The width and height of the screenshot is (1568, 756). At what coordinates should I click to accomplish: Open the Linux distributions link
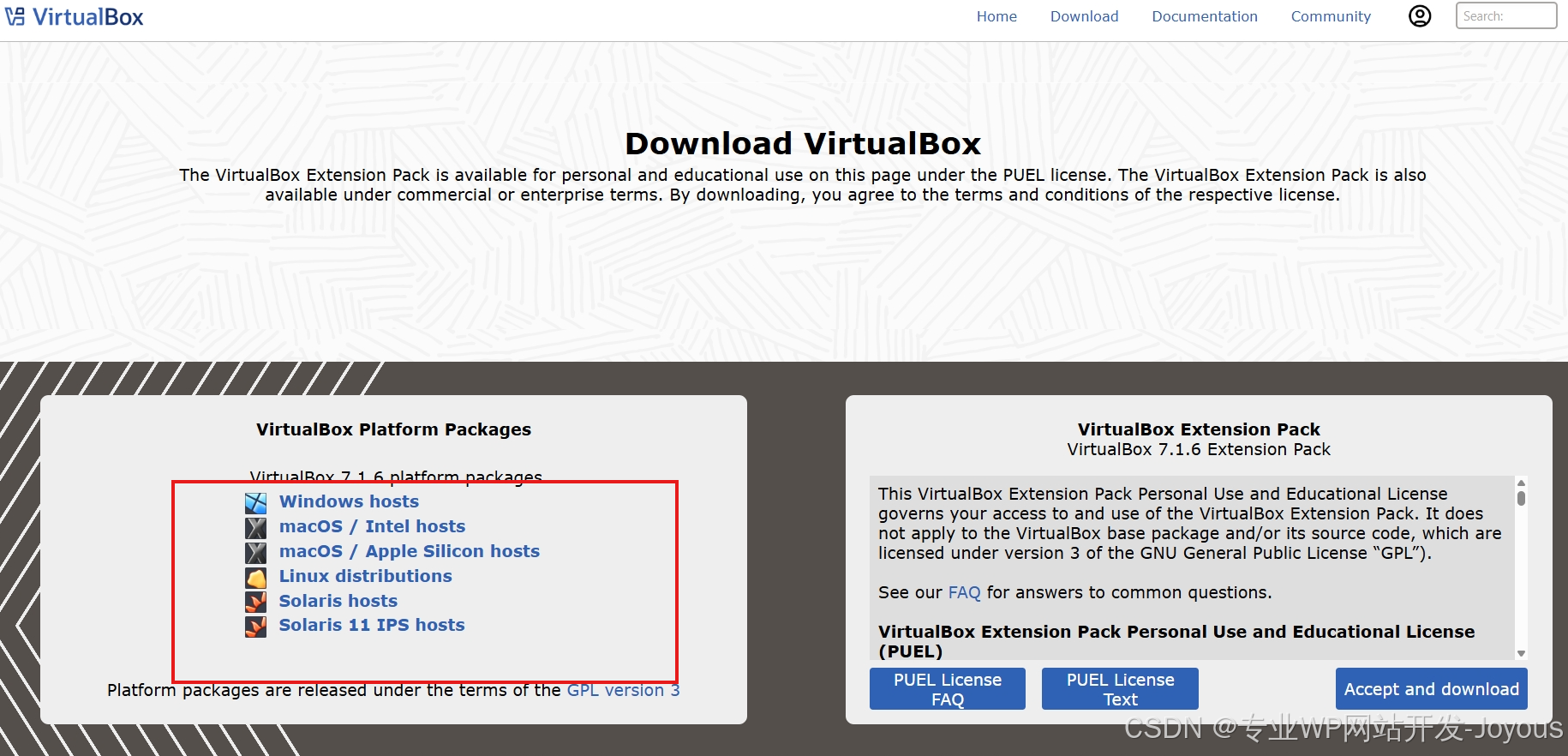(x=365, y=576)
